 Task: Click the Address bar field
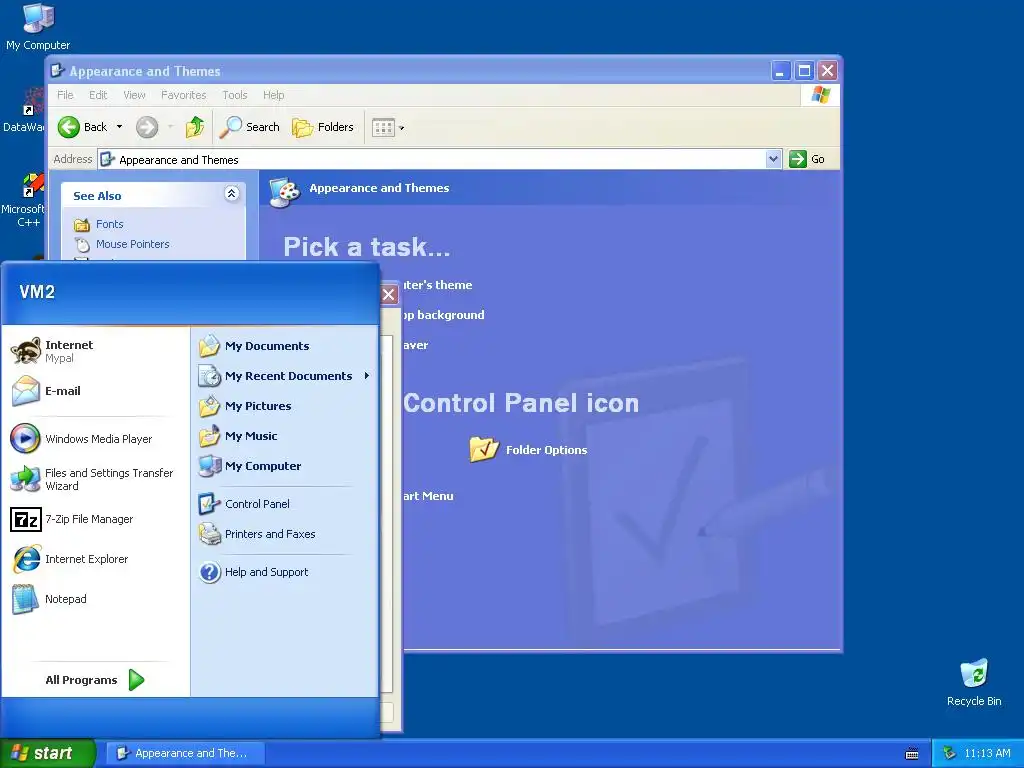tap(432, 159)
